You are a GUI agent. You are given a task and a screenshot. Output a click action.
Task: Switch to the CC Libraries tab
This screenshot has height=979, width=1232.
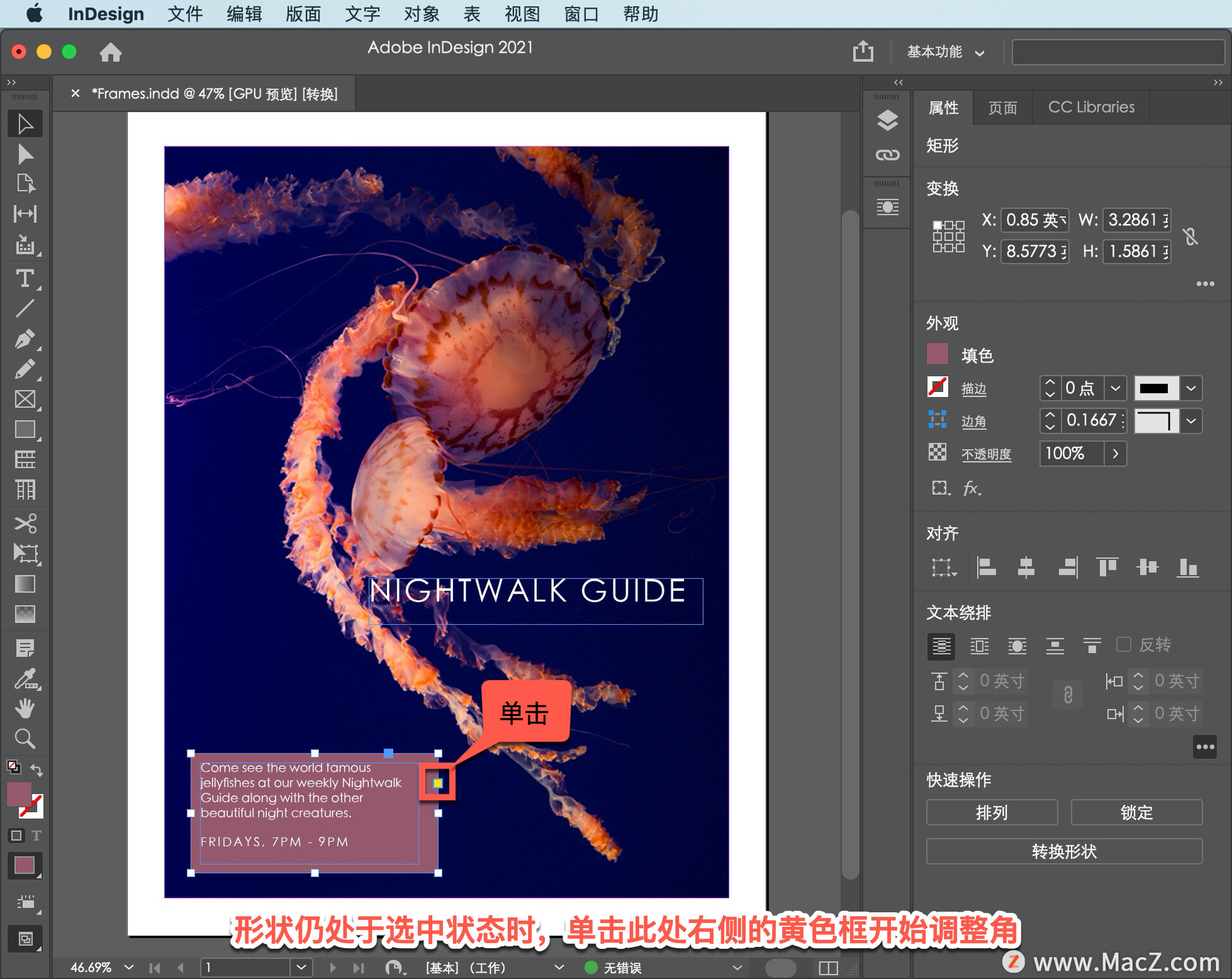(x=1091, y=107)
